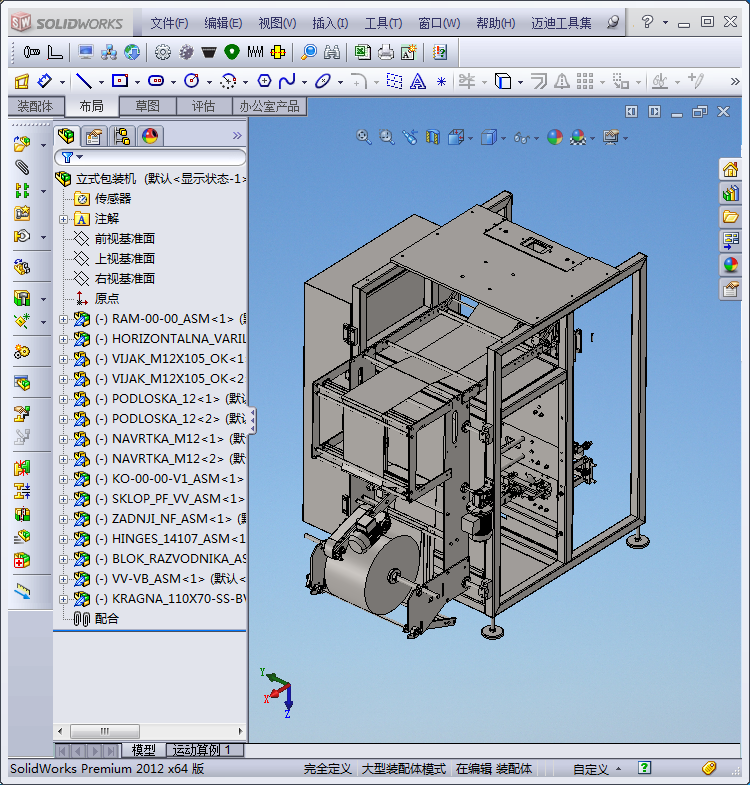750x785 pixels.
Task: Click the Smart Dimension icon
Action: (45, 81)
